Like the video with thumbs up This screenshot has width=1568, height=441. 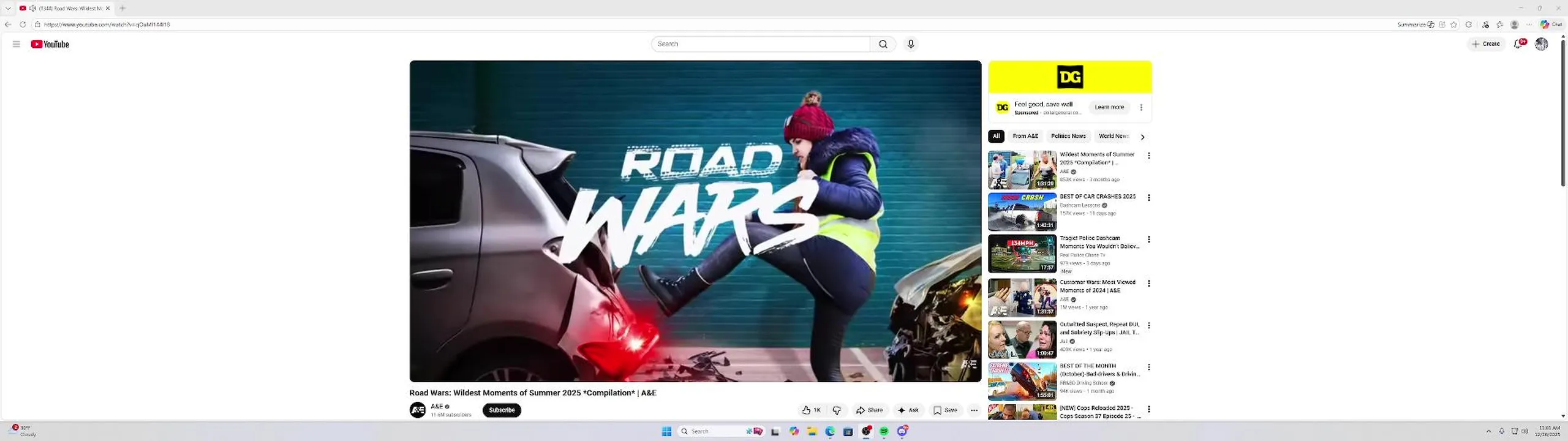coord(811,410)
